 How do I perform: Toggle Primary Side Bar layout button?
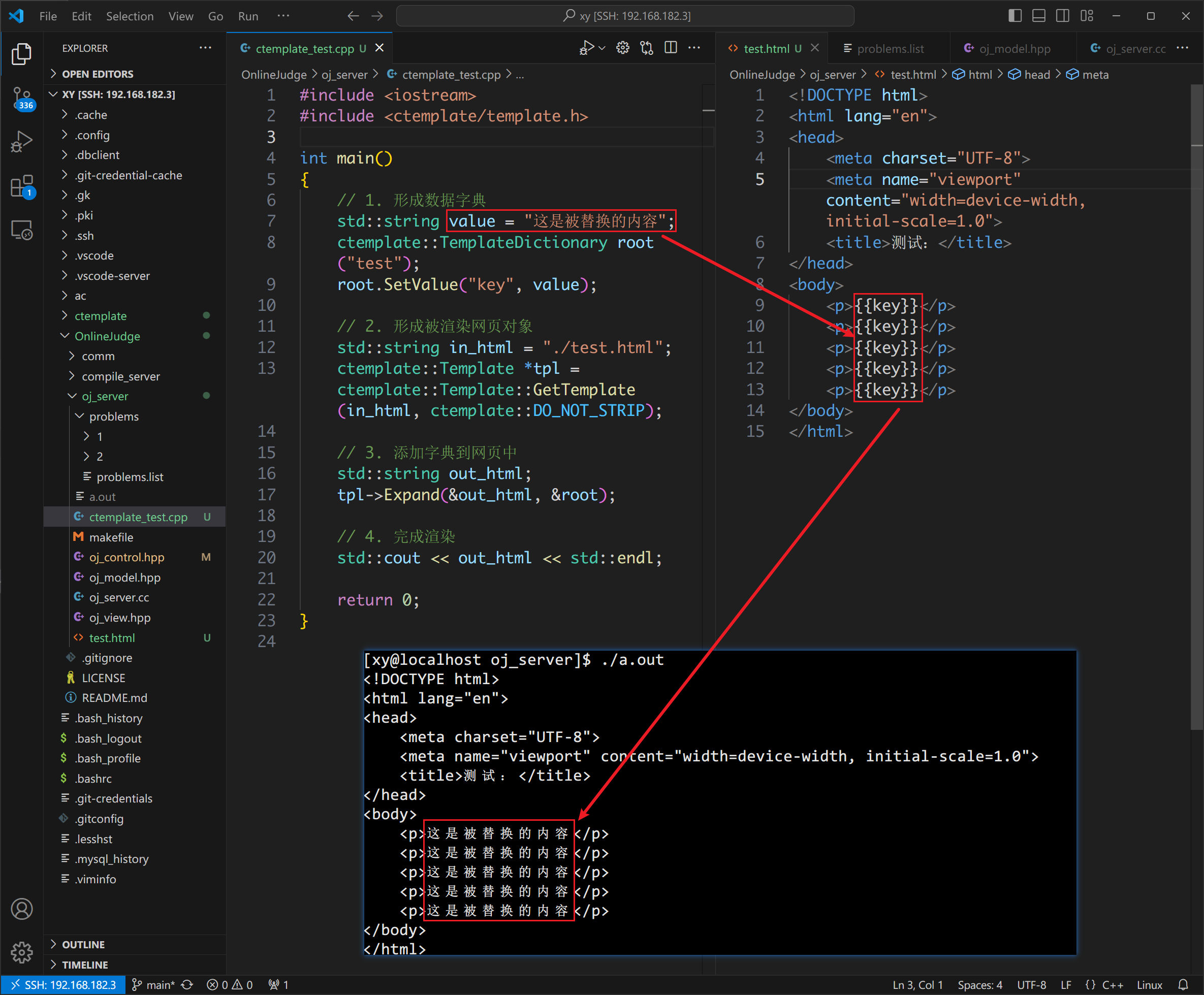pos(1015,16)
